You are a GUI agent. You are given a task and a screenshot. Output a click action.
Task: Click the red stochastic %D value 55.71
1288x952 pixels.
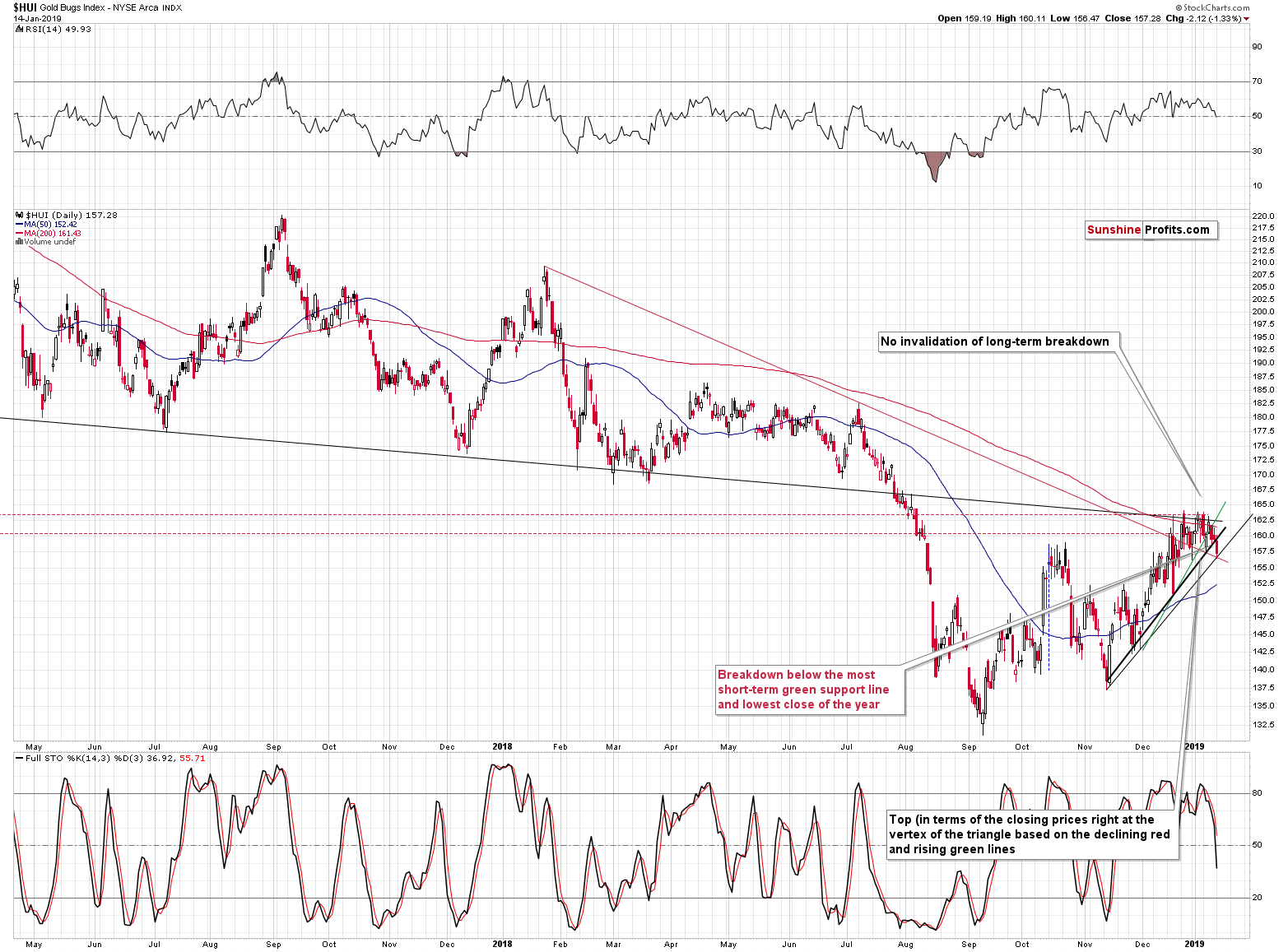(x=192, y=758)
